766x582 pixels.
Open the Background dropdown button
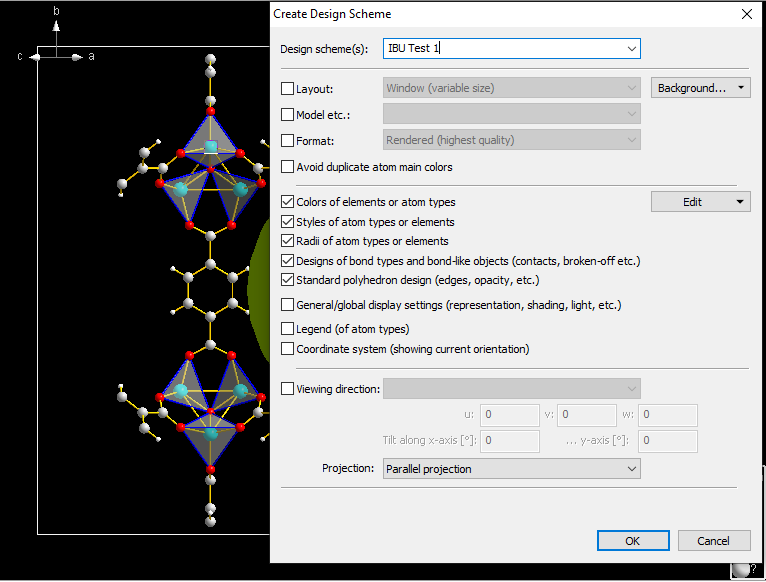pyautogui.click(x=700, y=88)
